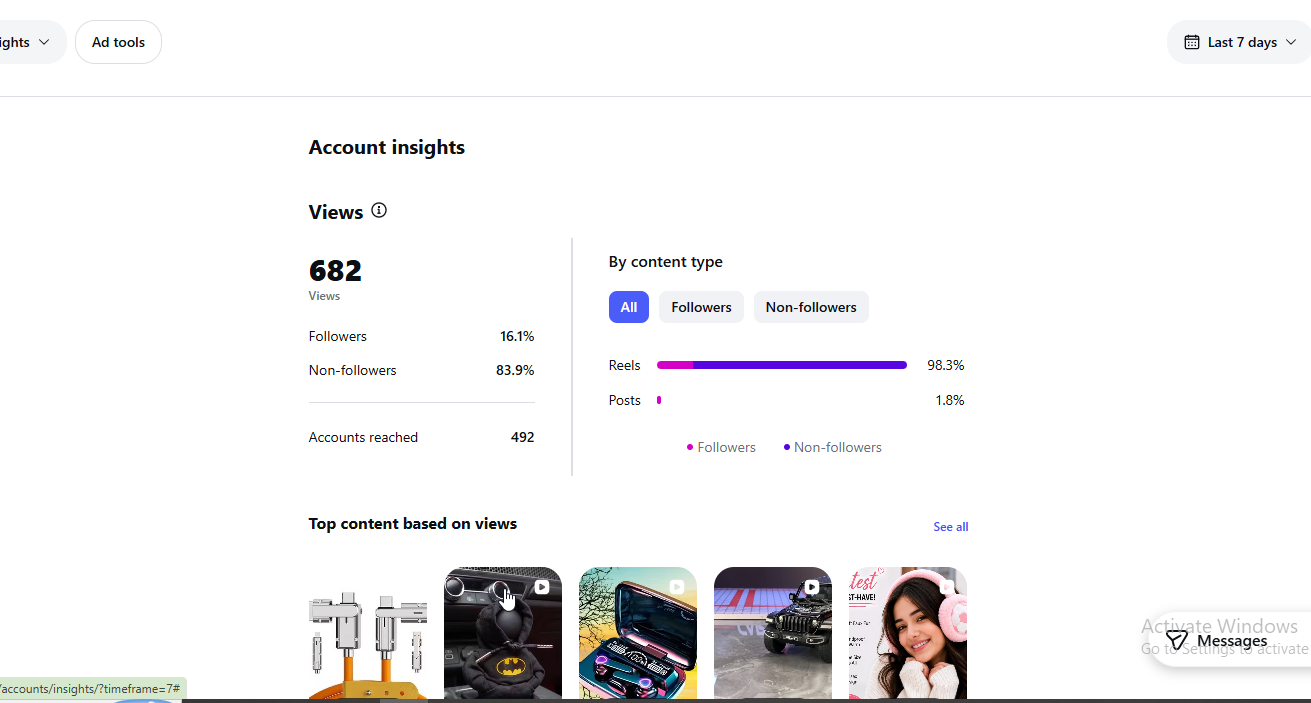Click reel icon on pink headphones thumbnail
Image resolution: width=1311 pixels, height=703 pixels.
tap(946, 587)
